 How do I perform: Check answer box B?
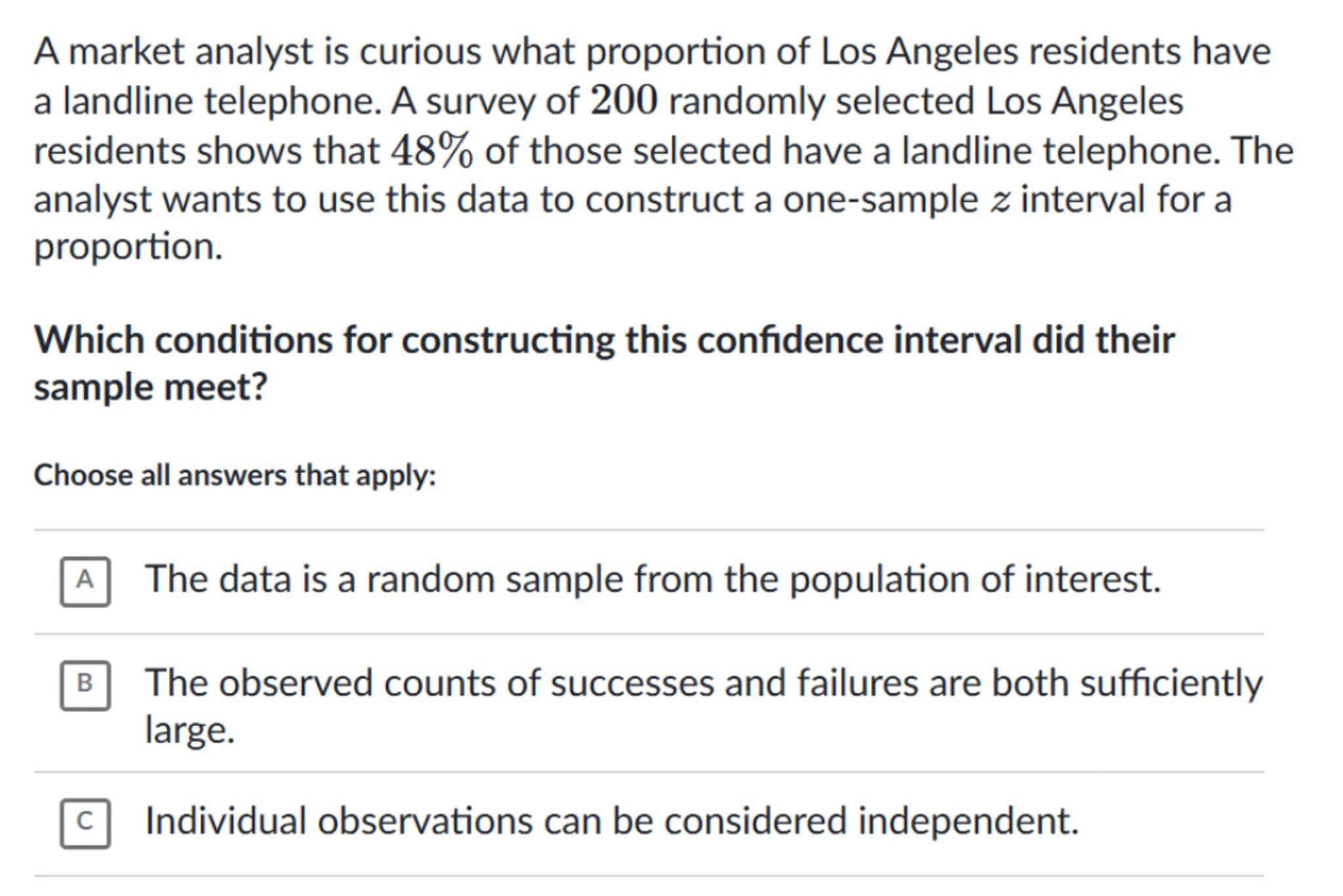(x=85, y=685)
